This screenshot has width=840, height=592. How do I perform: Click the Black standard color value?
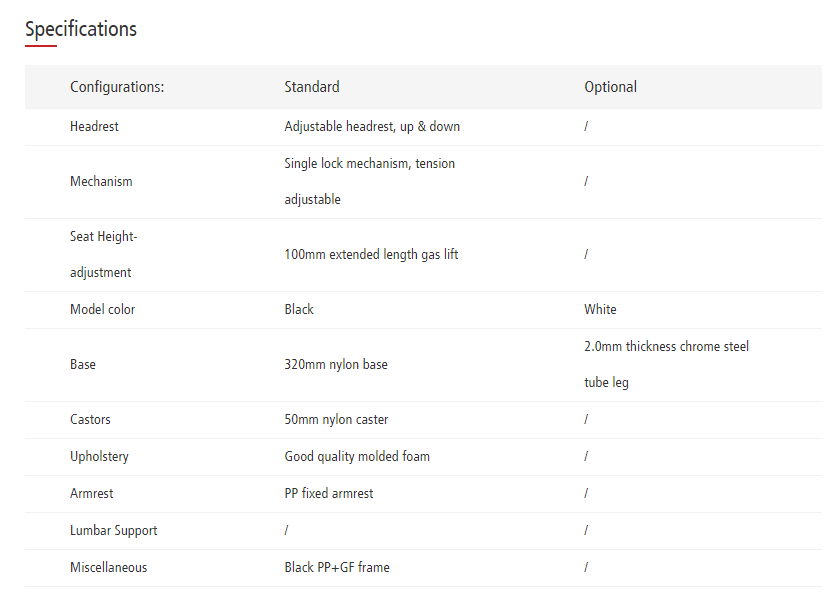299,310
